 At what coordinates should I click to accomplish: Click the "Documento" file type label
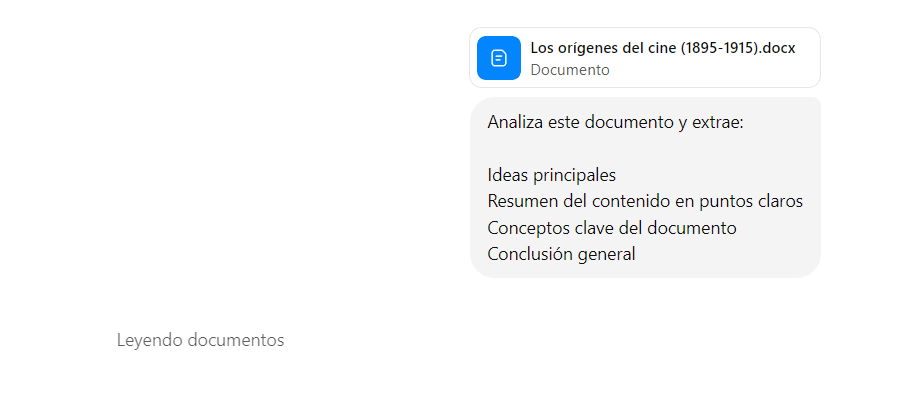click(x=570, y=70)
